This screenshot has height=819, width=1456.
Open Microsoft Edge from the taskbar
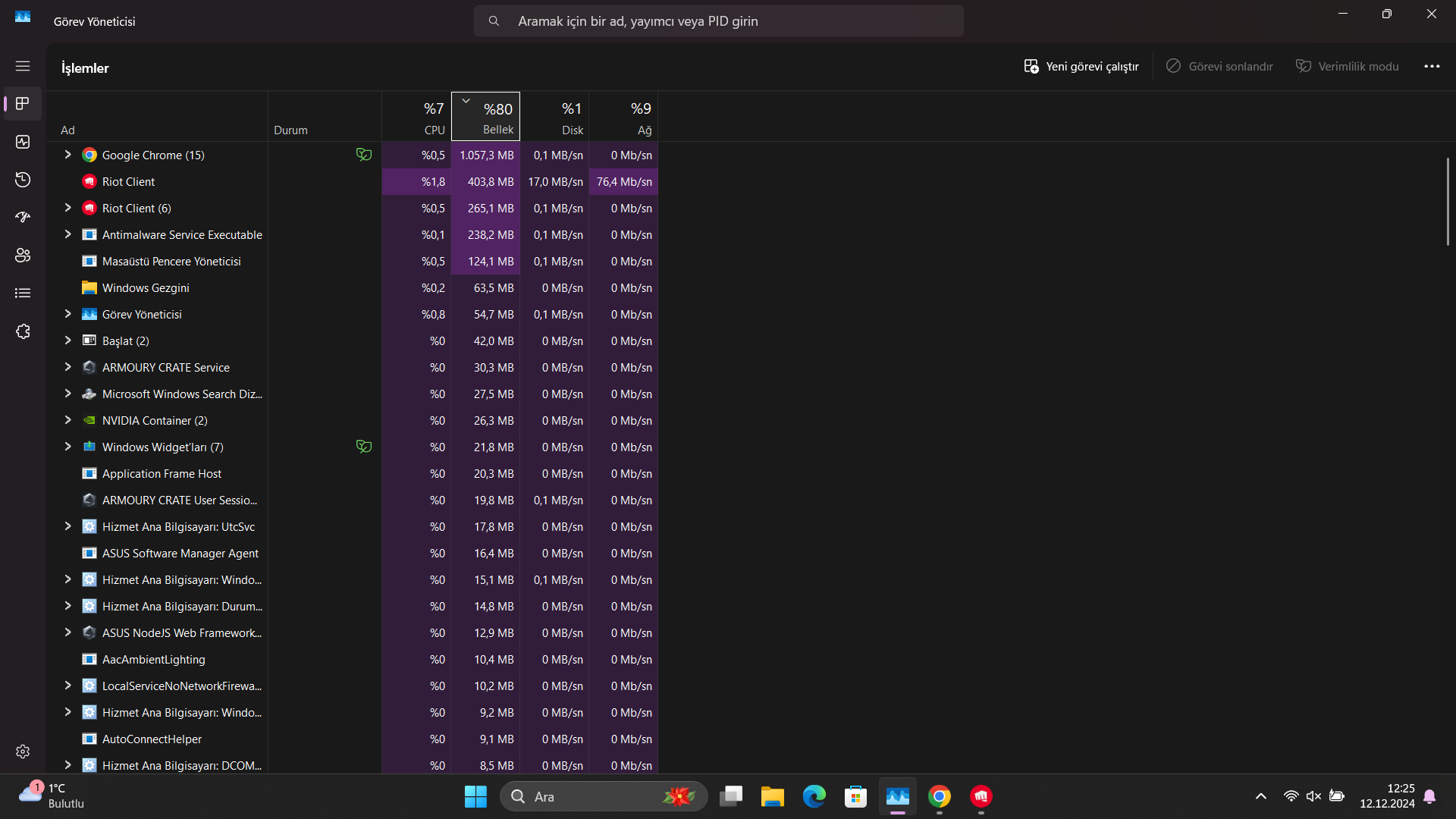pyautogui.click(x=814, y=796)
